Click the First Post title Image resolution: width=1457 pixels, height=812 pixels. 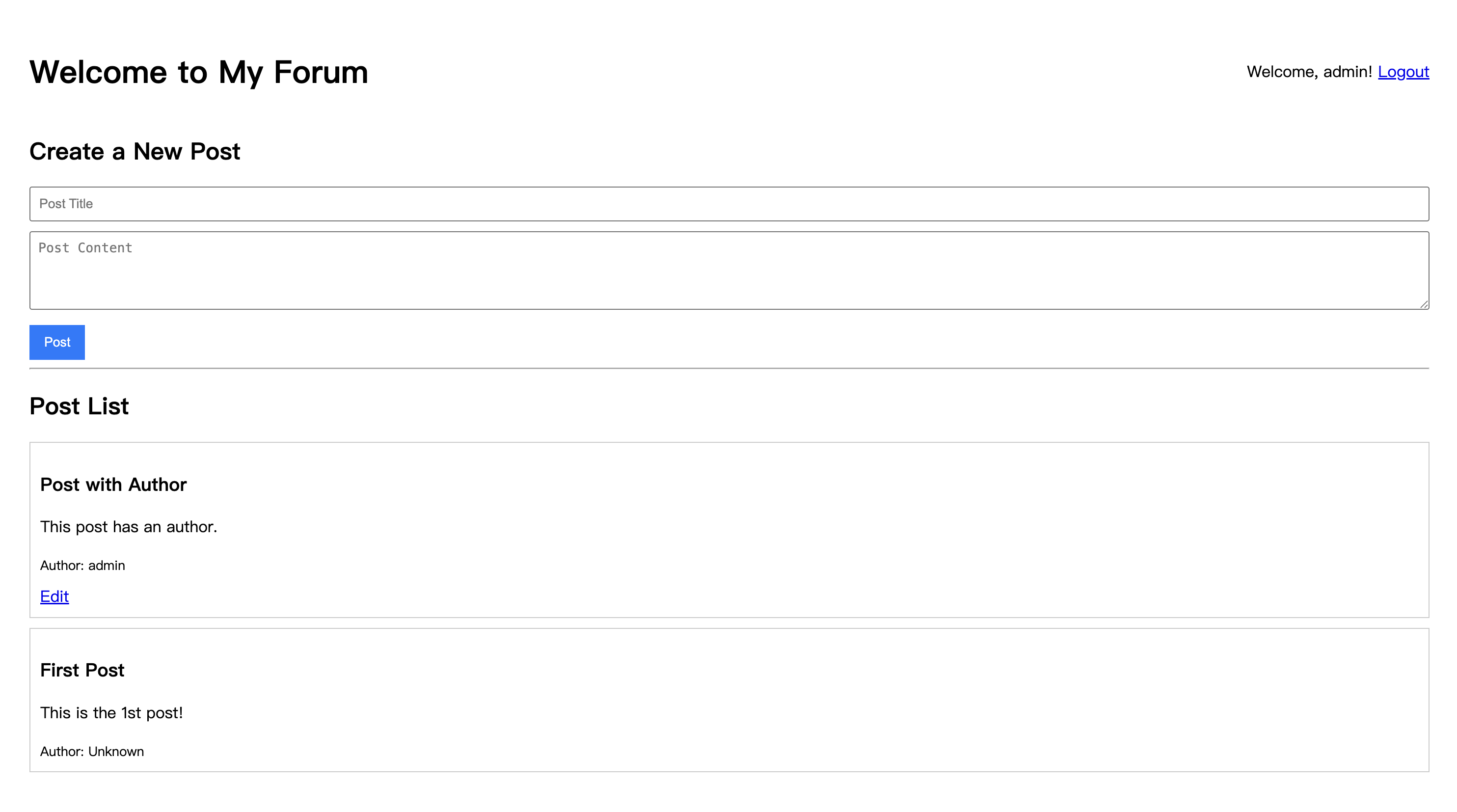point(82,670)
